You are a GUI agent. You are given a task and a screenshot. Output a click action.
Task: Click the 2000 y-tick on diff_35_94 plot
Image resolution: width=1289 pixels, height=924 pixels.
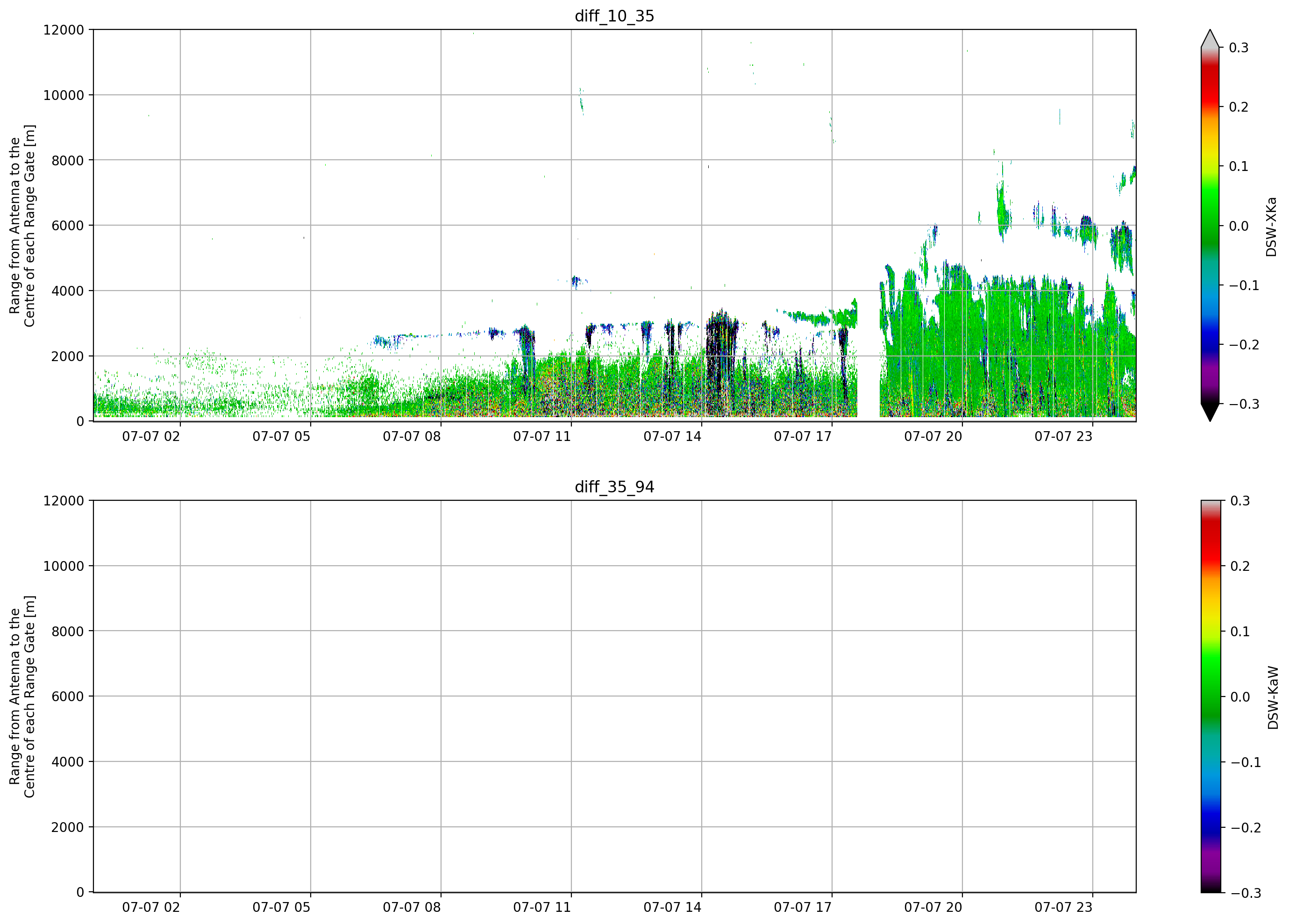68,827
